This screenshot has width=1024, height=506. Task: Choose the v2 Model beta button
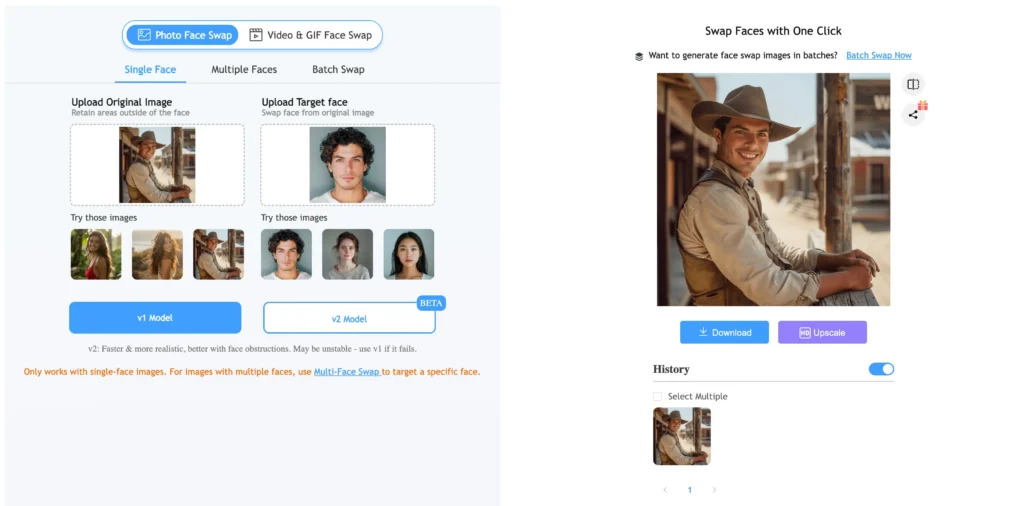[x=349, y=319]
